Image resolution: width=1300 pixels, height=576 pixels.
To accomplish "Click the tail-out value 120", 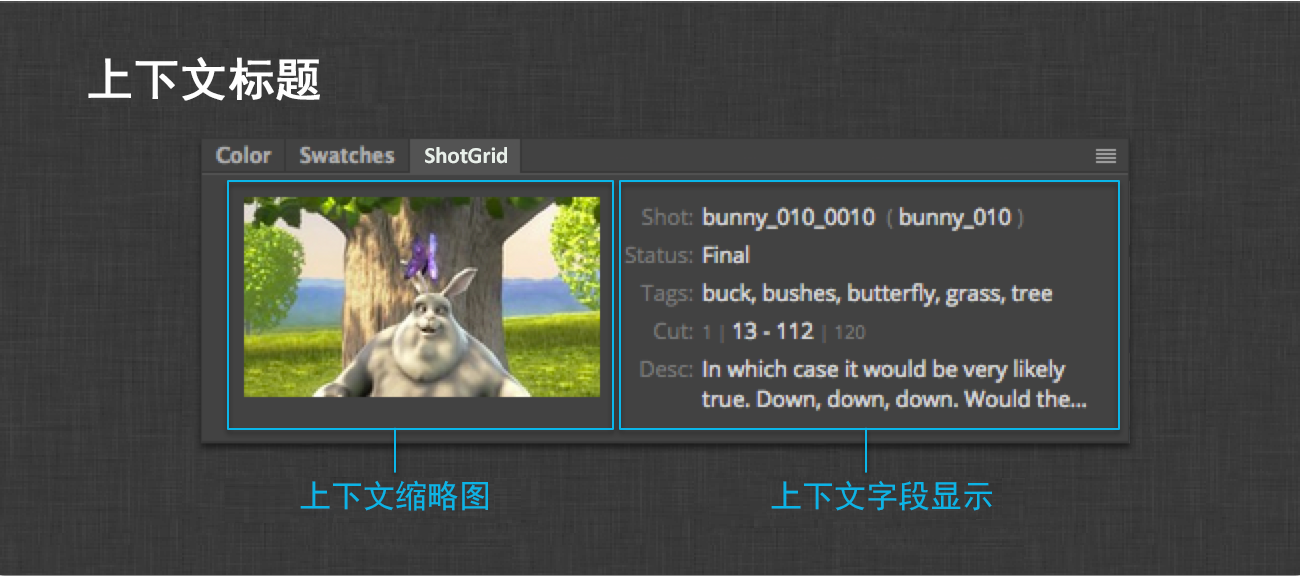I will tap(850, 333).
